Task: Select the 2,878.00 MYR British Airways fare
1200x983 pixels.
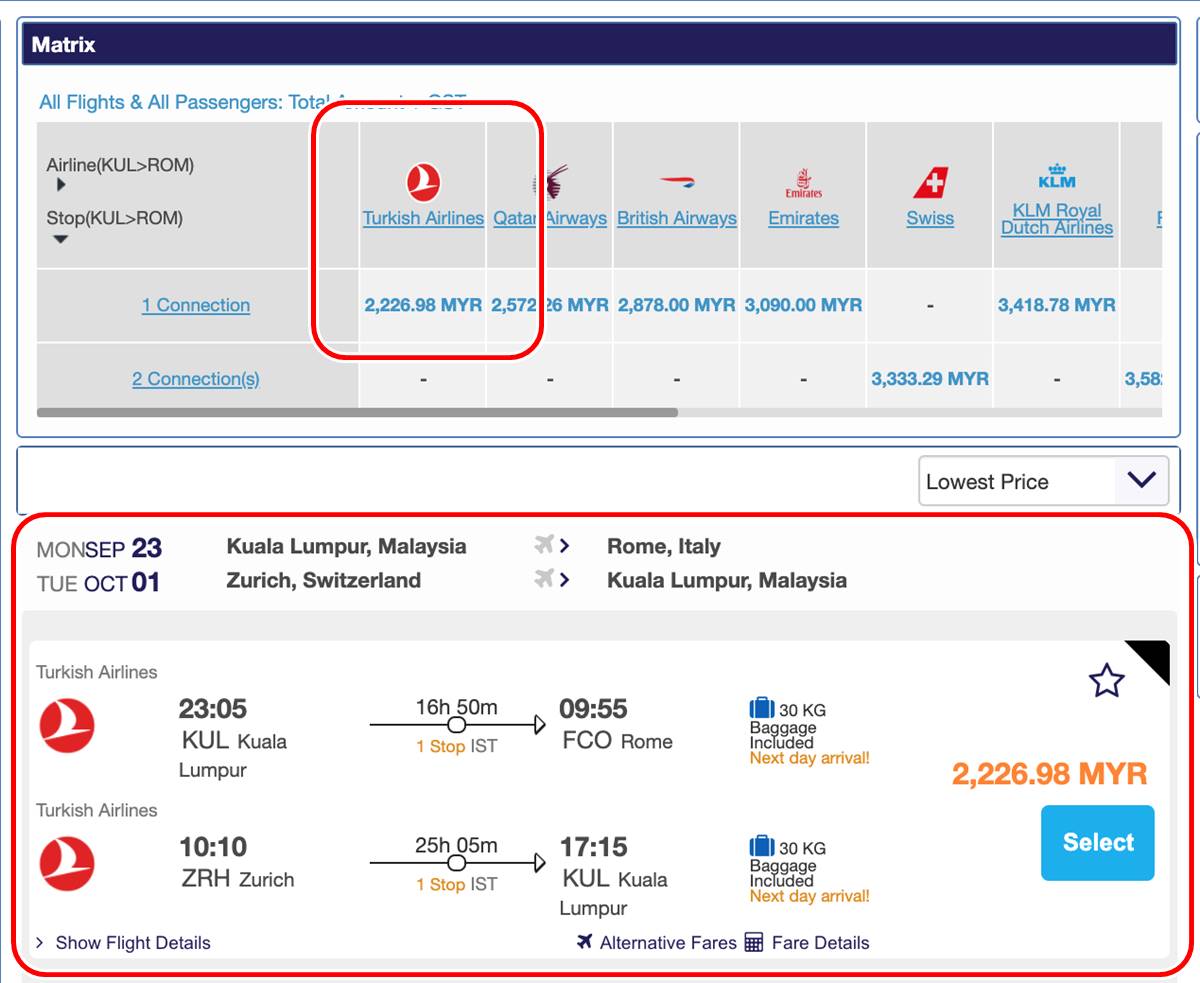Action: 677,305
